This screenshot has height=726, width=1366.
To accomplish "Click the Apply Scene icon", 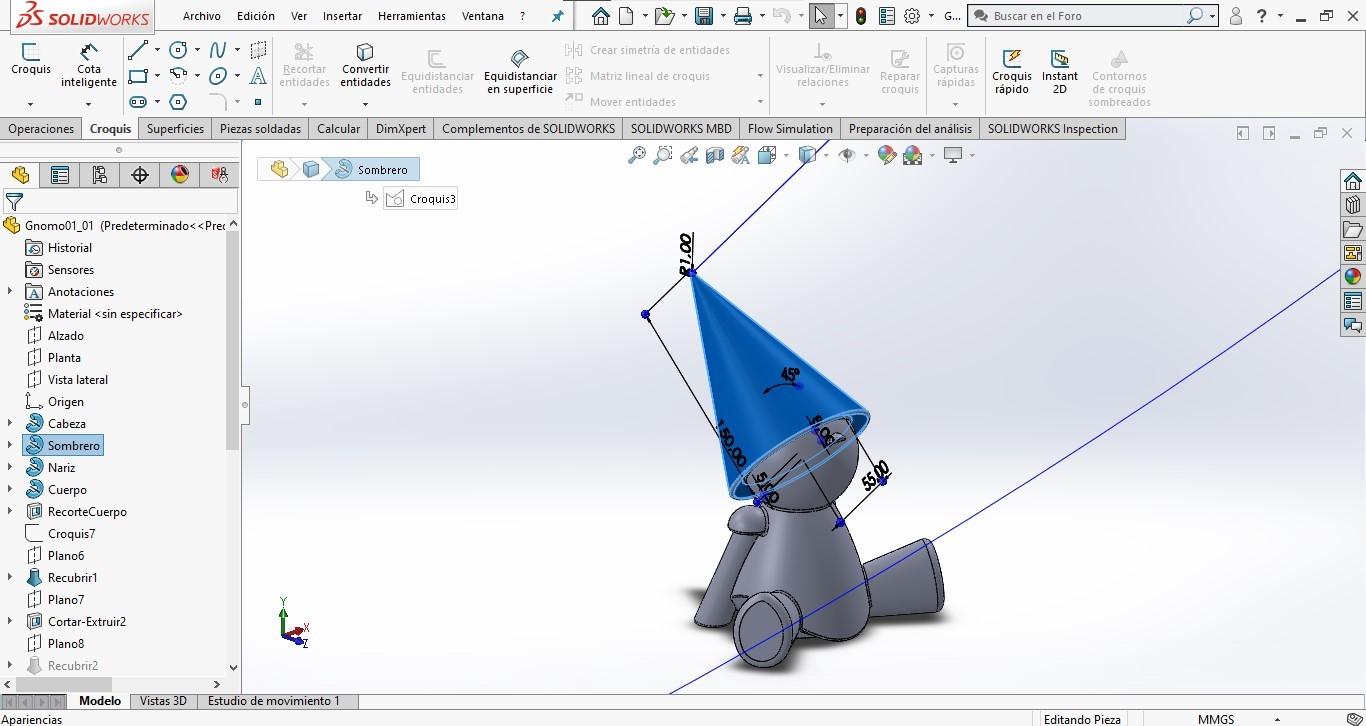I will pos(912,155).
